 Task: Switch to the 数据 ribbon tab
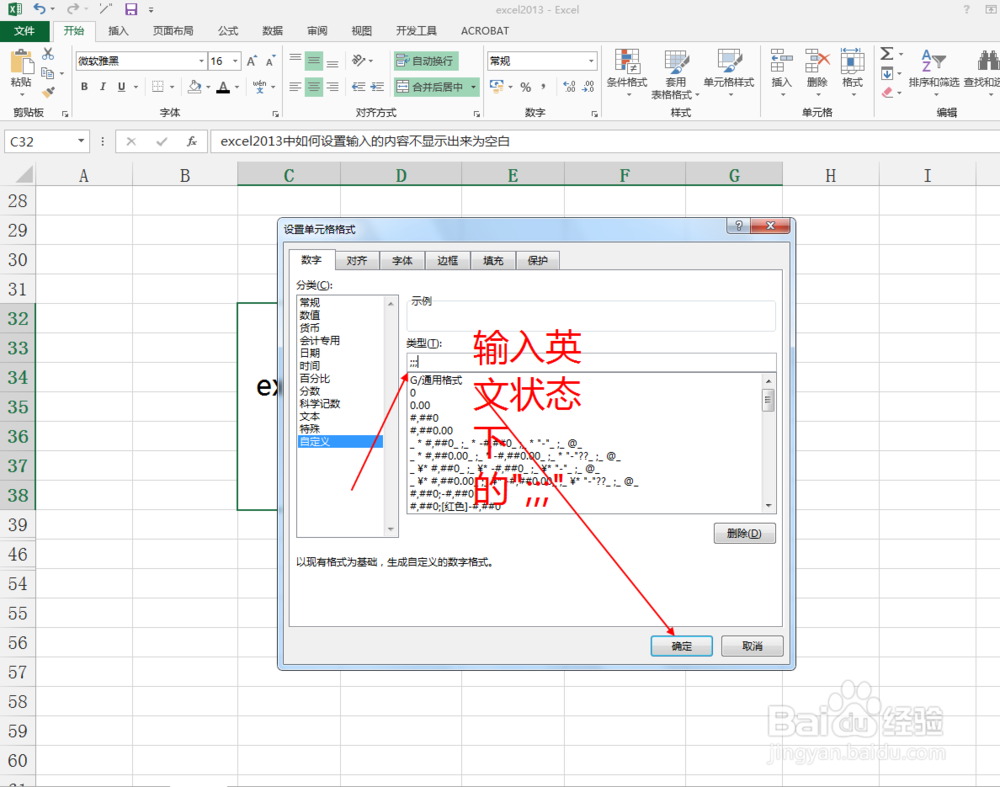(272, 31)
